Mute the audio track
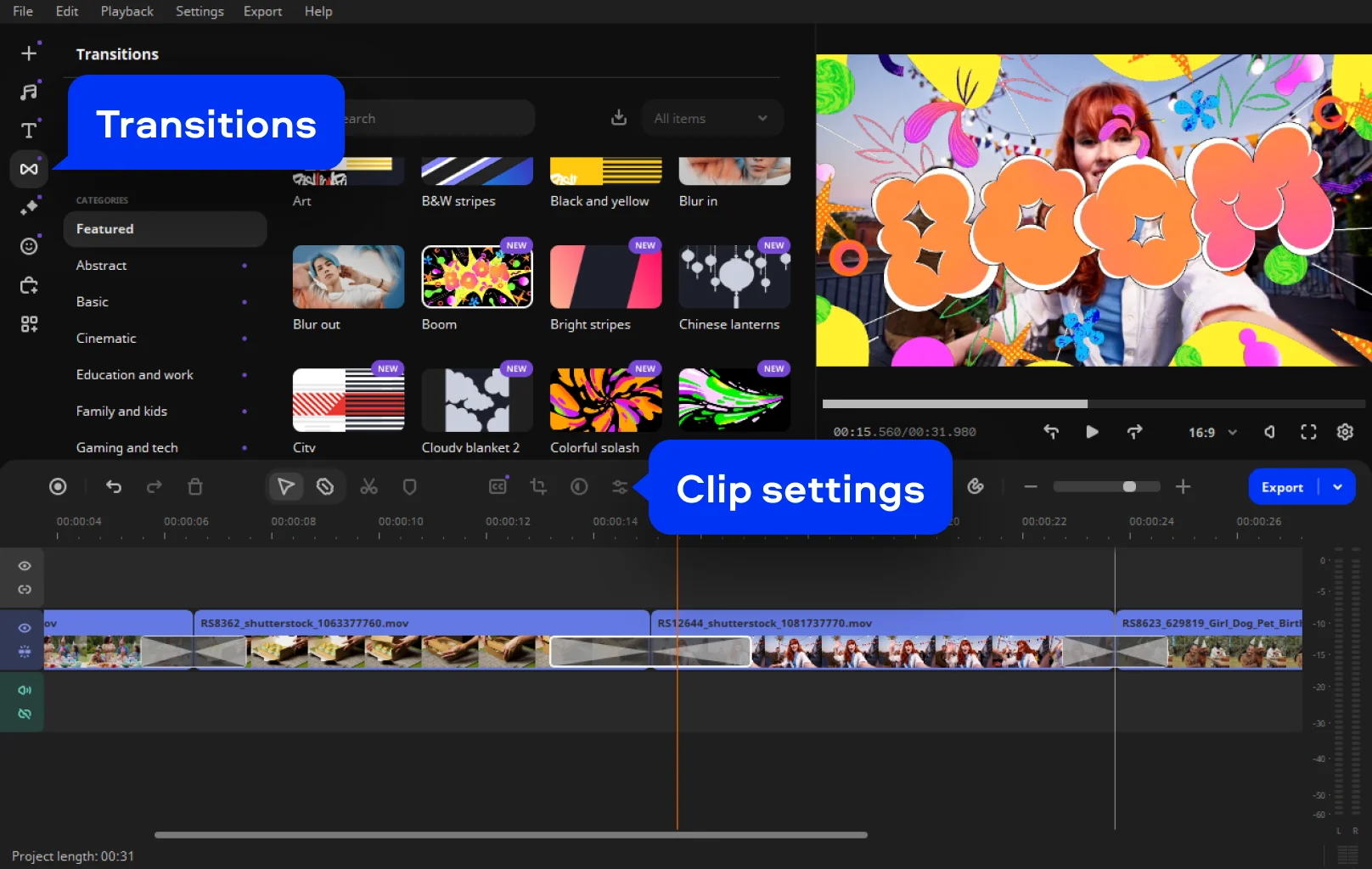Viewport: 1372px width, 869px height. pos(25,690)
